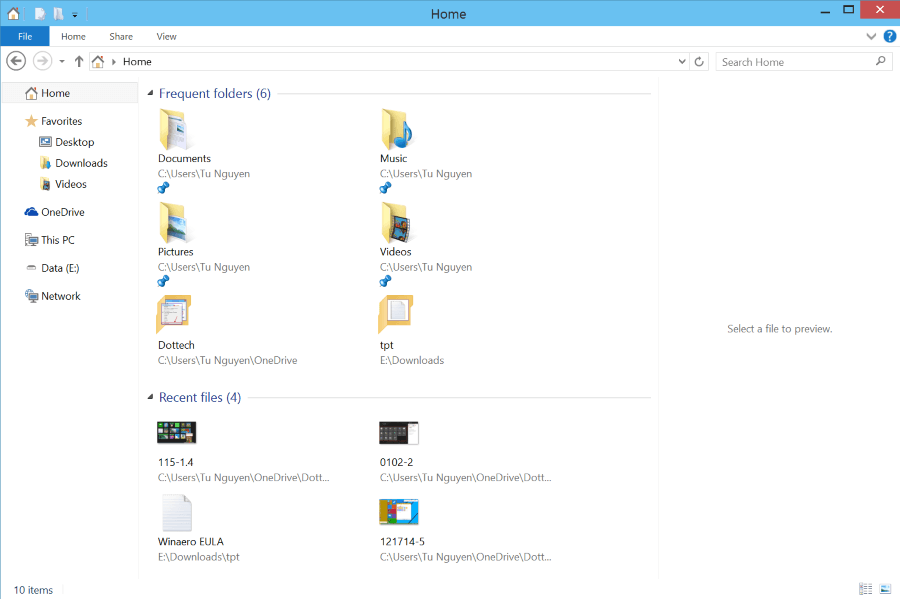900x599 pixels.
Task: Go back with the Back arrow
Action: click(16, 61)
